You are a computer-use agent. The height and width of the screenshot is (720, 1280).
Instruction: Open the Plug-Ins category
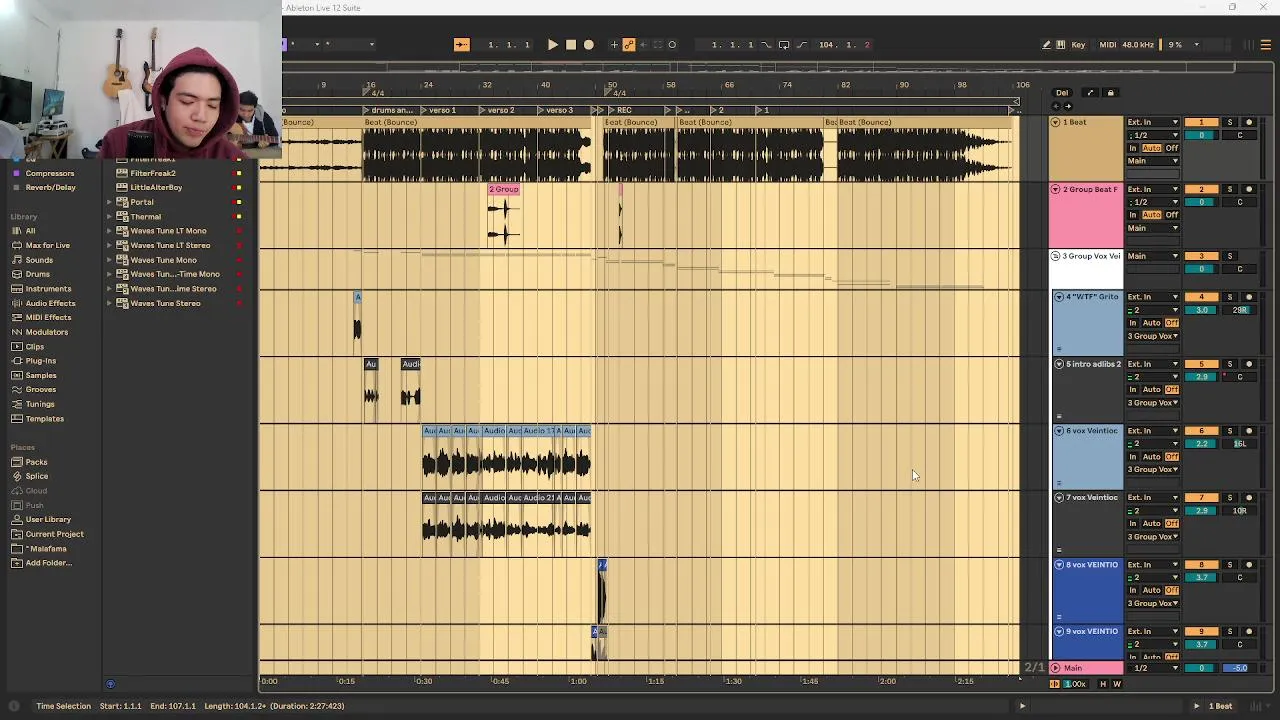click(x=40, y=361)
